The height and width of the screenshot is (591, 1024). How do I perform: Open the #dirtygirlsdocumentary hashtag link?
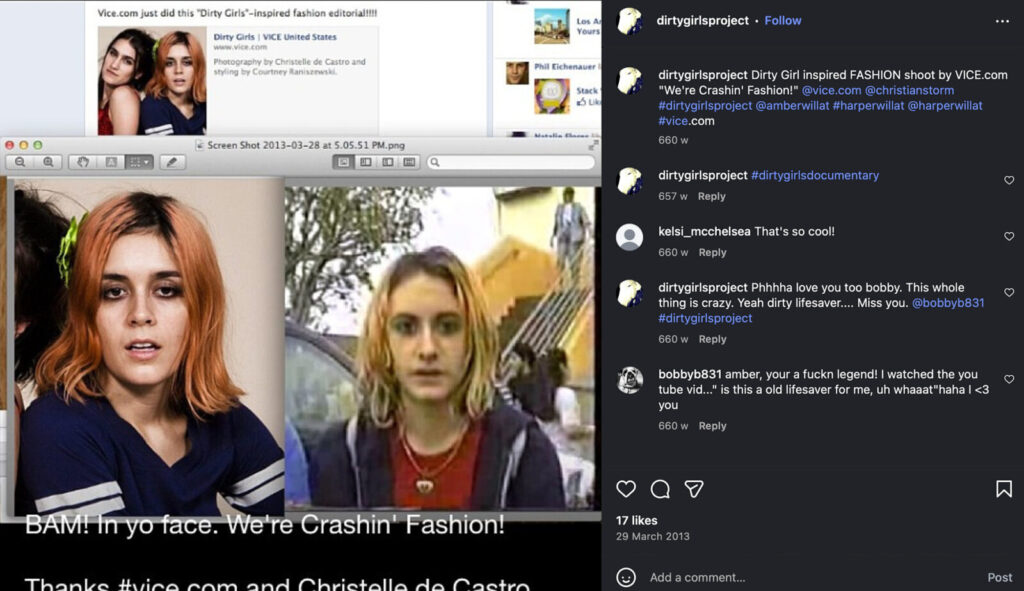click(x=815, y=175)
